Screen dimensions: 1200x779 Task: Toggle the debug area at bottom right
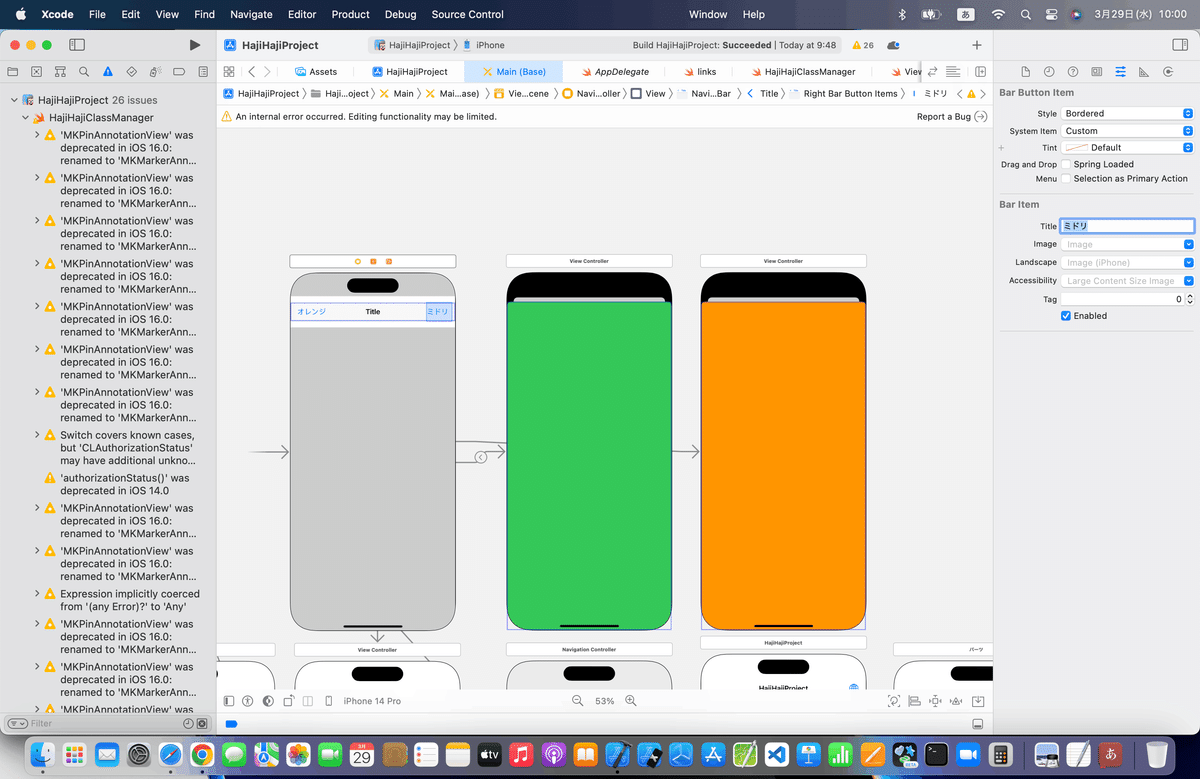[x=978, y=724]
